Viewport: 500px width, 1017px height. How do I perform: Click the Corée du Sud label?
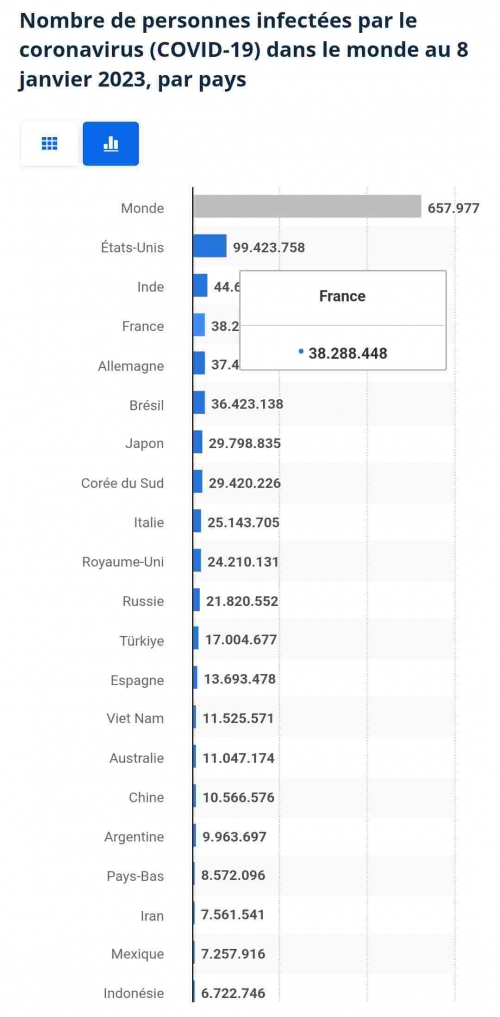tap(123, 483)
